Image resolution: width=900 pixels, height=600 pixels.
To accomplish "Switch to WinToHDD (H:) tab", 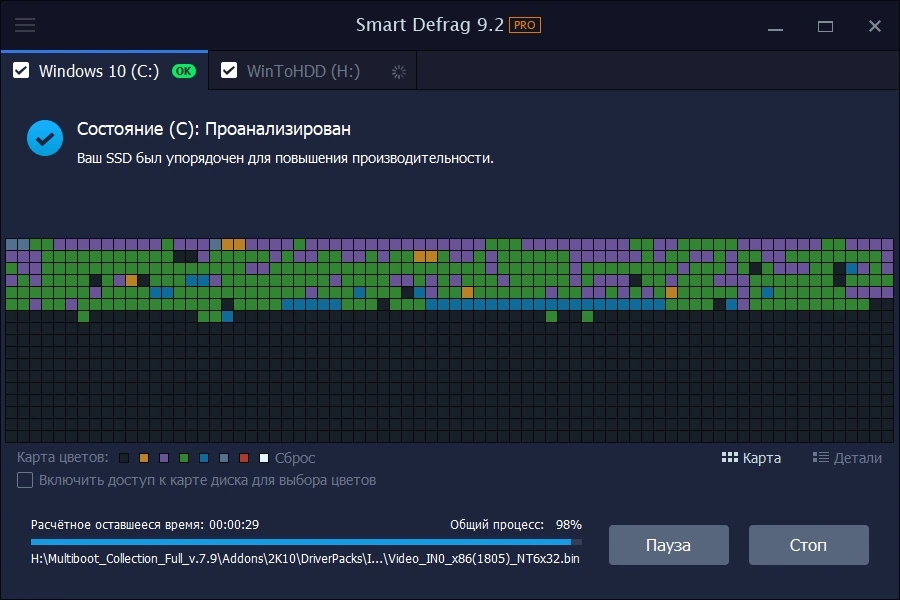I will [x=313, y=71].
